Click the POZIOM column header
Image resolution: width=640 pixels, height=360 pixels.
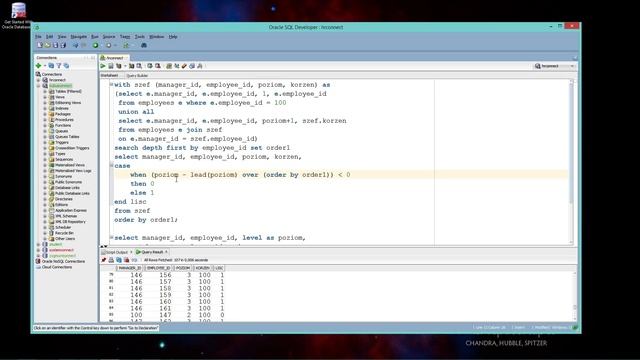(x=182, y=268)
